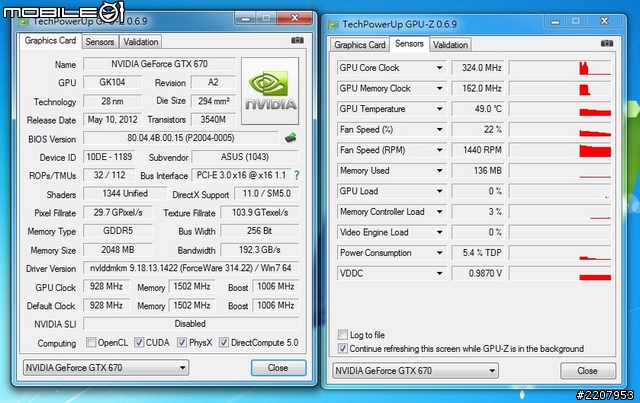This screenshot has height=403, width=640.
Task: Click the Disabled NVIDIA SLI field
Action: click(x=191, y=324)
